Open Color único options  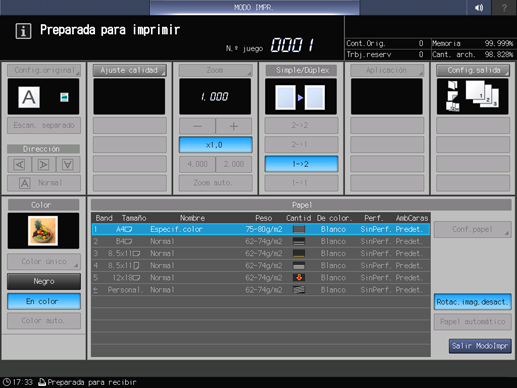(44, 262)
